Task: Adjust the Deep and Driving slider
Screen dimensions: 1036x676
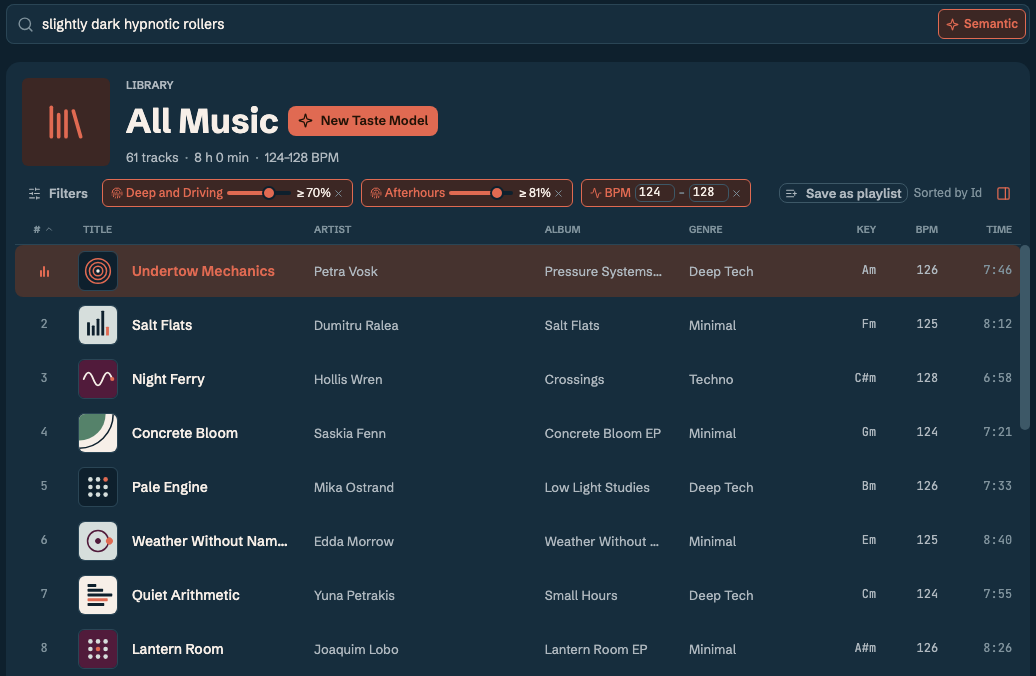Action: [269, 193]
